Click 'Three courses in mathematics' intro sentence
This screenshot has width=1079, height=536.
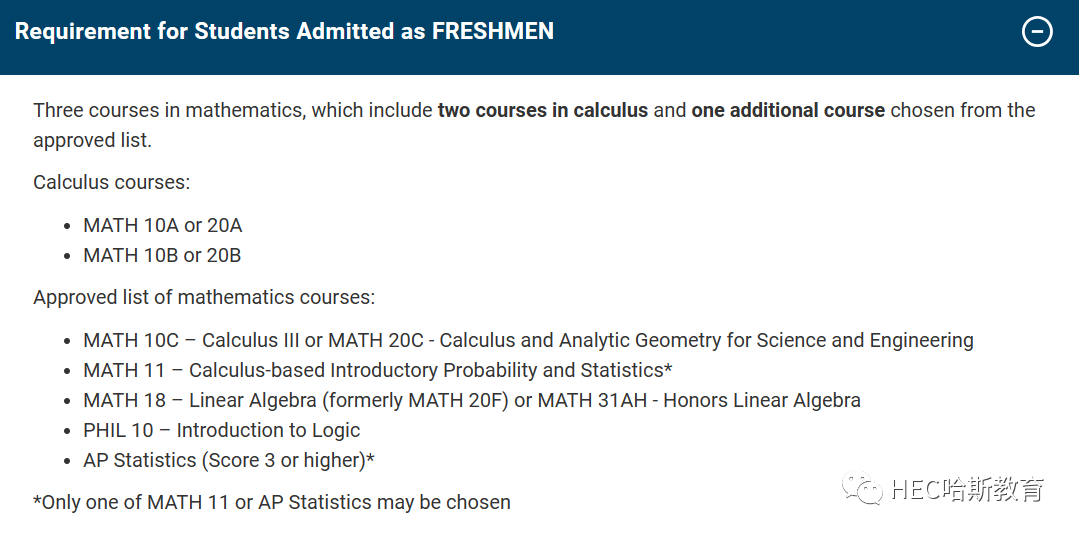[x=534, y=125]
